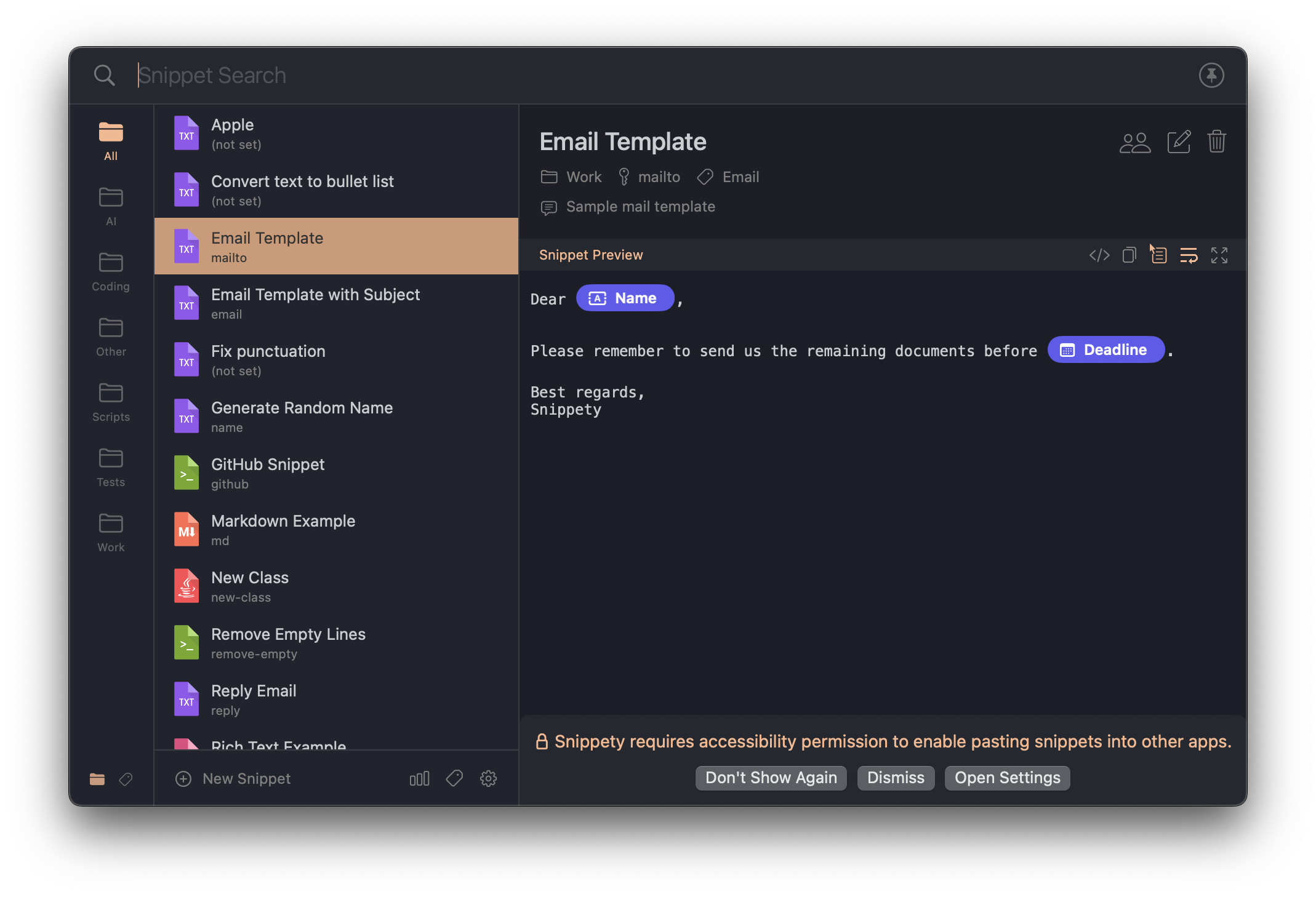Select the Apple snippet

tap(336, 133)
